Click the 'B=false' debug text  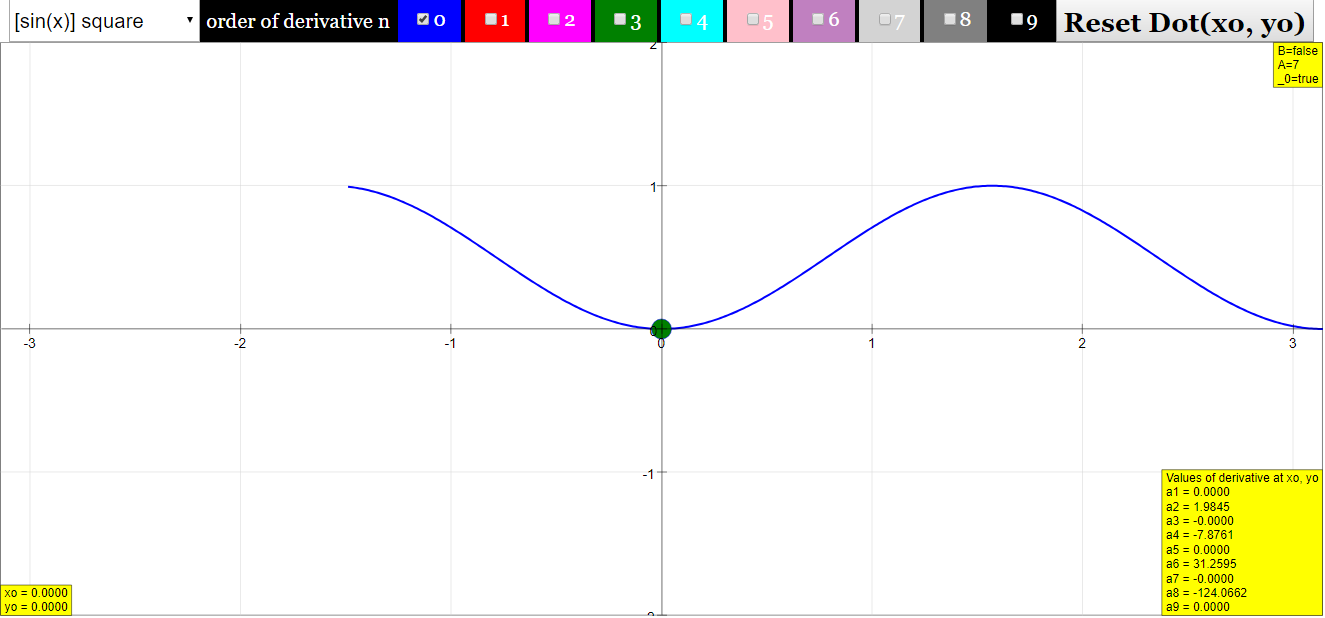(1298, 50)
